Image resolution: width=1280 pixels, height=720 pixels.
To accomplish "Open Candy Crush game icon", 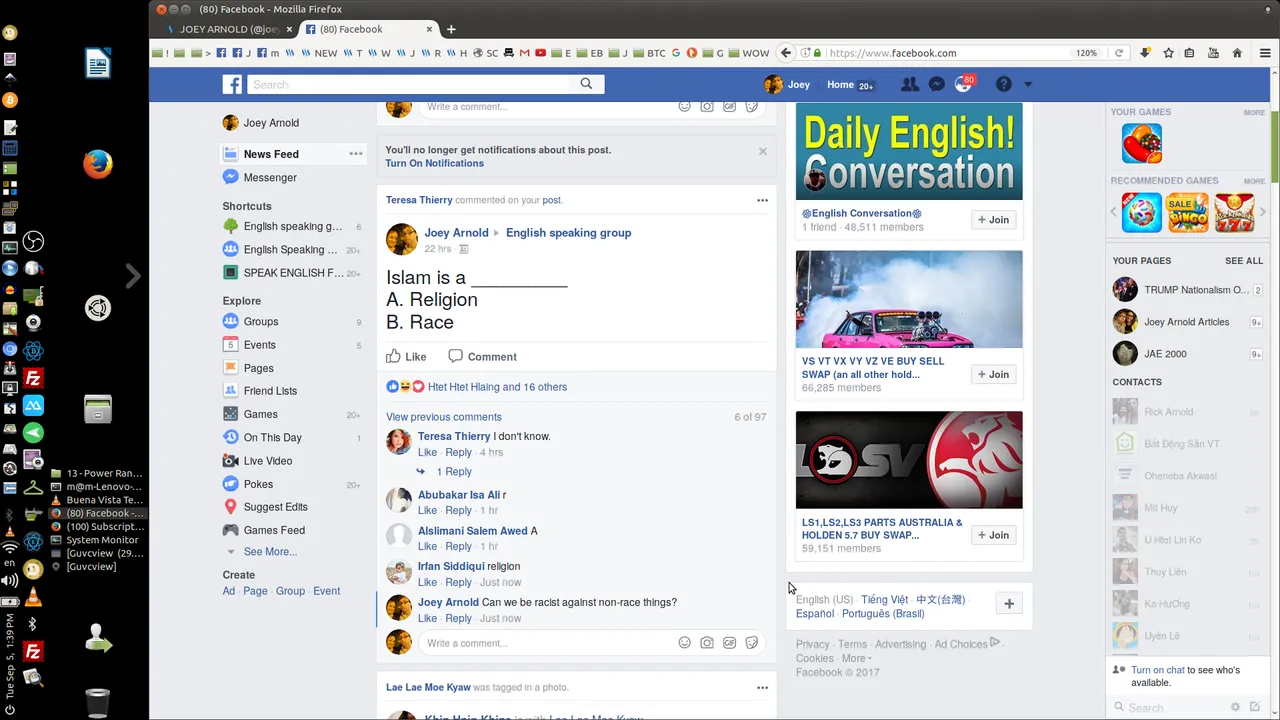I will pos(1142,143).
